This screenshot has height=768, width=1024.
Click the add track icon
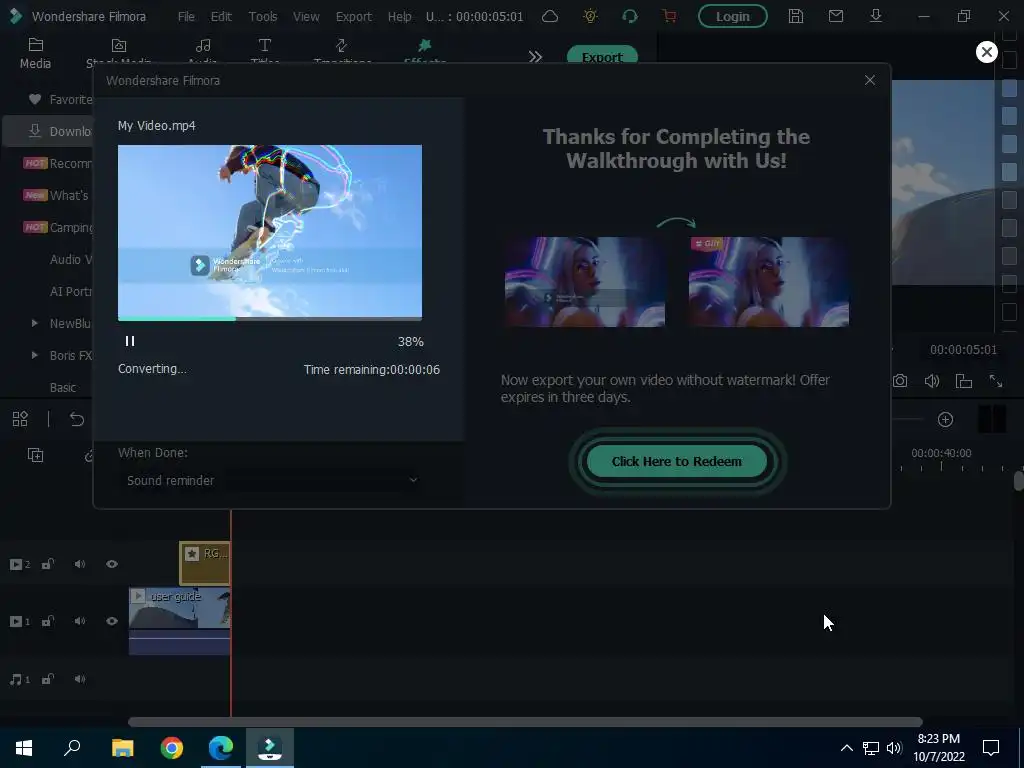35,455
